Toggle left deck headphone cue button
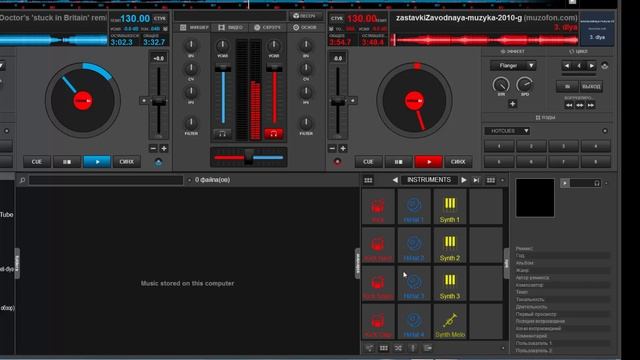 pyautogui.click(x=222, y=133)
